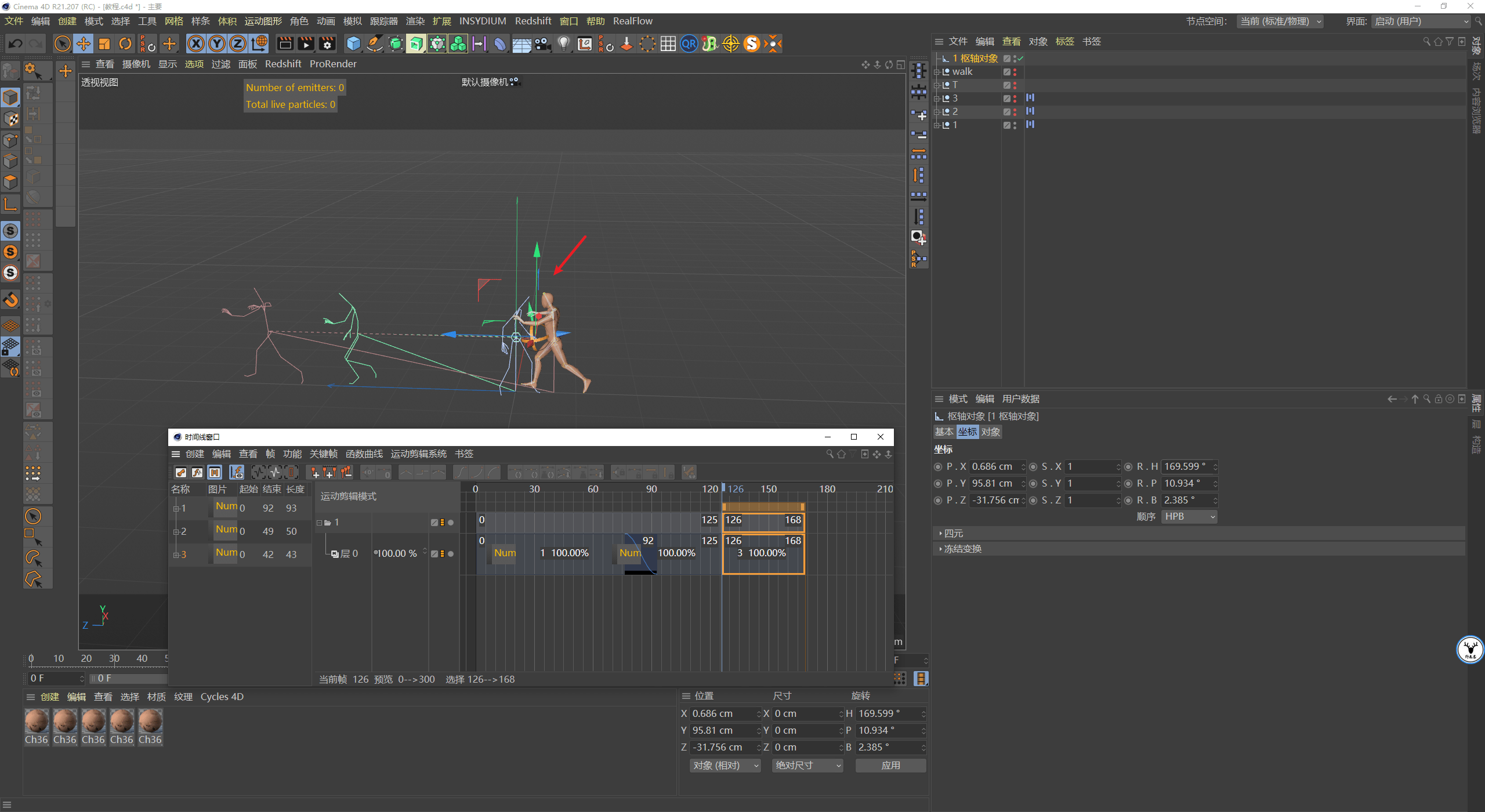Viewport: 1485px width, 812px height.
Task: Add a Cube primitive object
Action: 353,43
